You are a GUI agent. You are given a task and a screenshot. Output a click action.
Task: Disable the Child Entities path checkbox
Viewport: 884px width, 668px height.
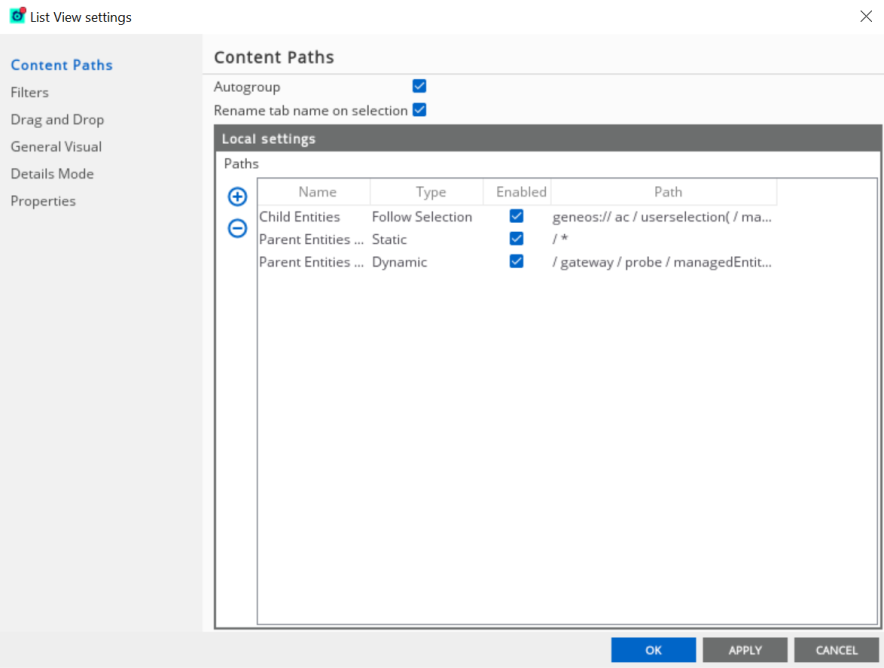(x=517, y=216)
